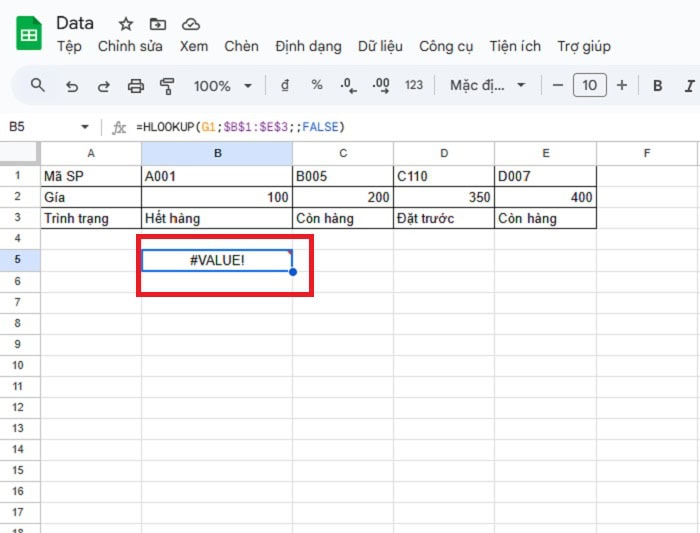
Task: Star the Data spreadsheet
Action: [126, 24]
